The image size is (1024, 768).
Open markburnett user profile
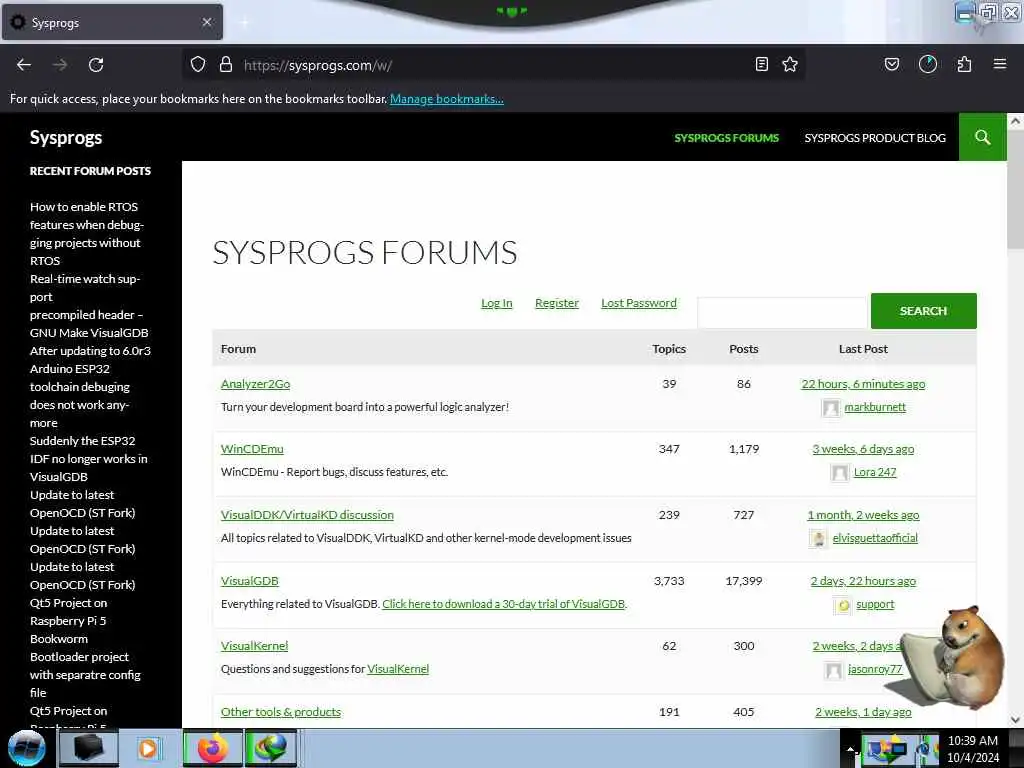tap(875, 407)
